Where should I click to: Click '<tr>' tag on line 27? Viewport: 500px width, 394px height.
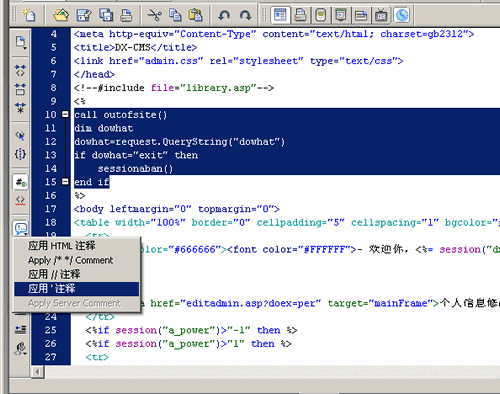tap(97, 357)
